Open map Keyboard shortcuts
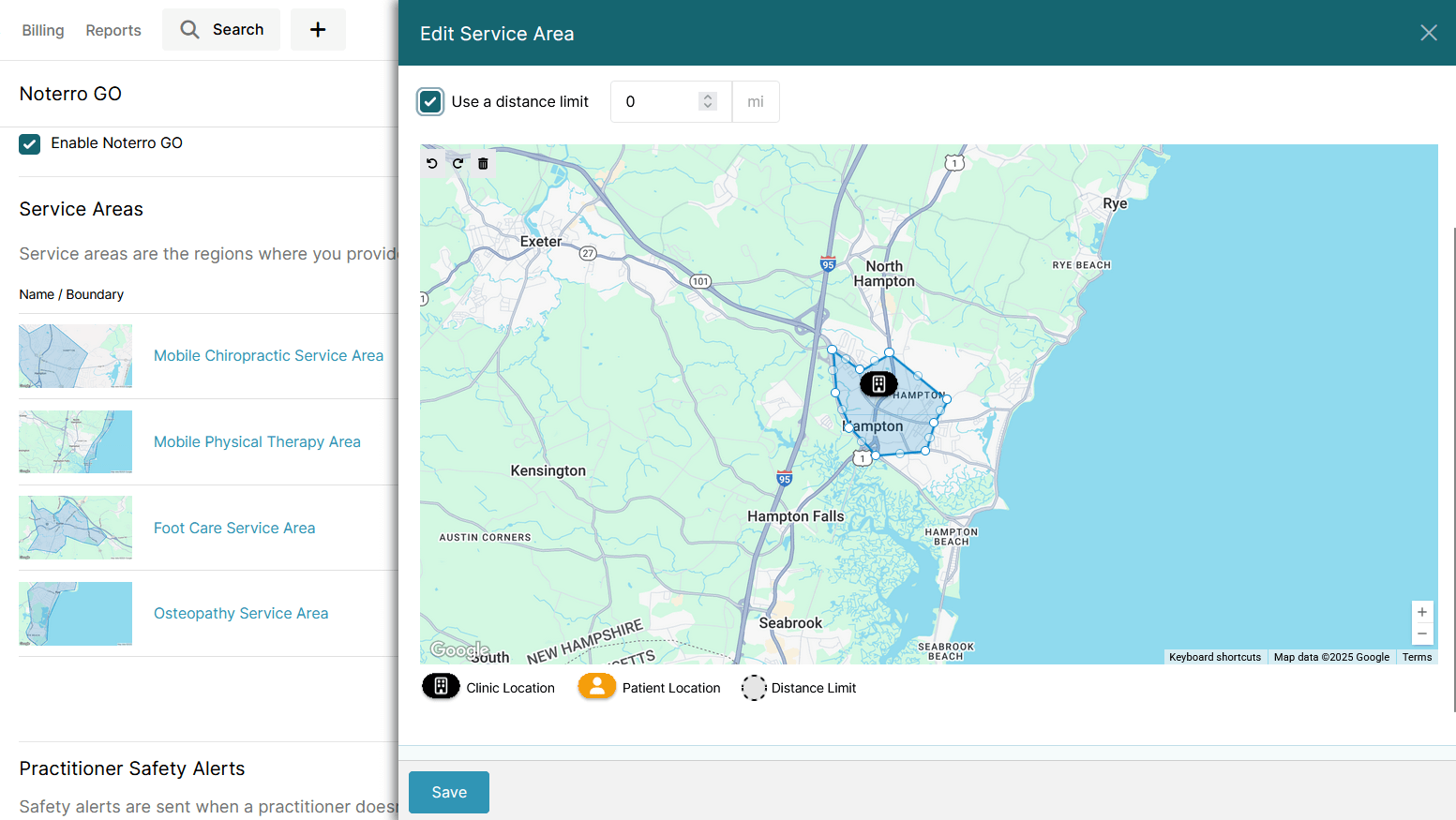The width and height of the screenshot is (1456, 820). pyautogui.click(x=1215, y=657)
